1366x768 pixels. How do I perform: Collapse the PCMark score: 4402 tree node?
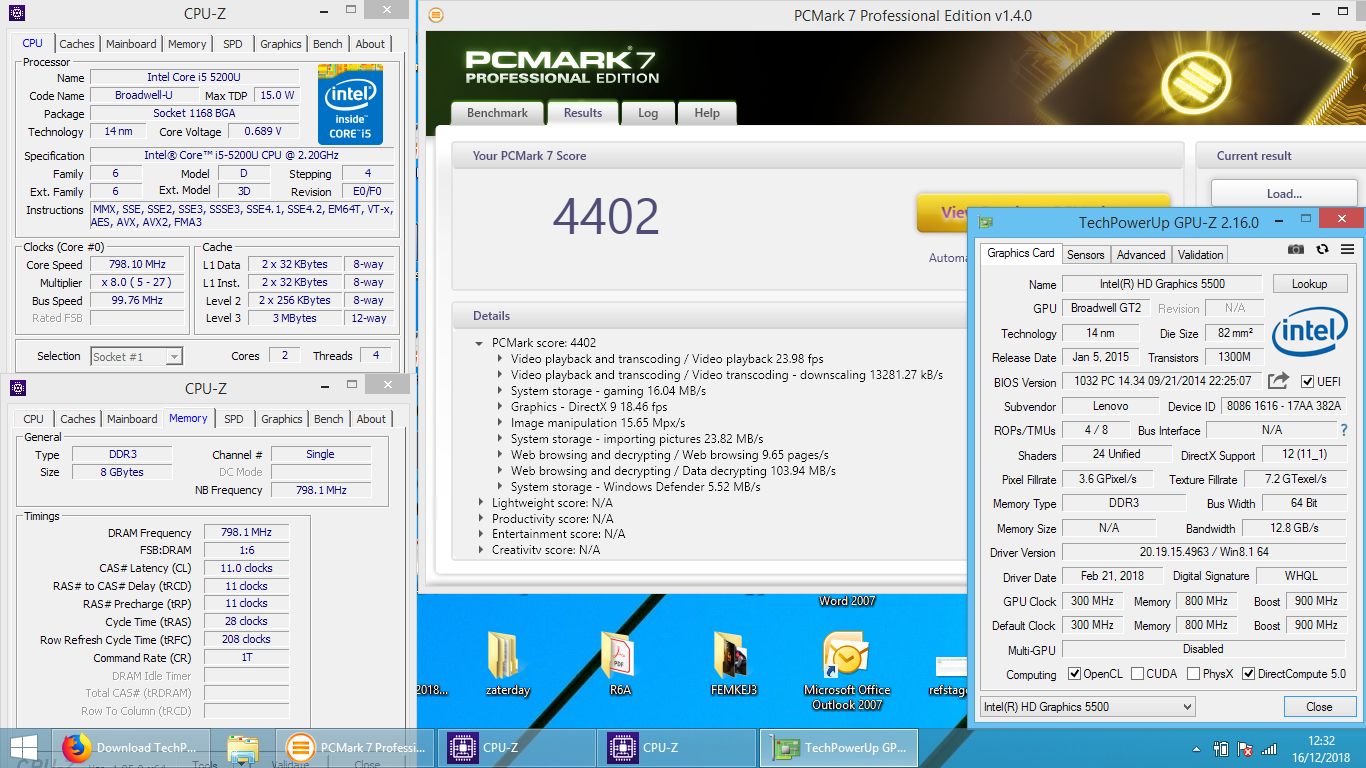click(x=480, y=343)
